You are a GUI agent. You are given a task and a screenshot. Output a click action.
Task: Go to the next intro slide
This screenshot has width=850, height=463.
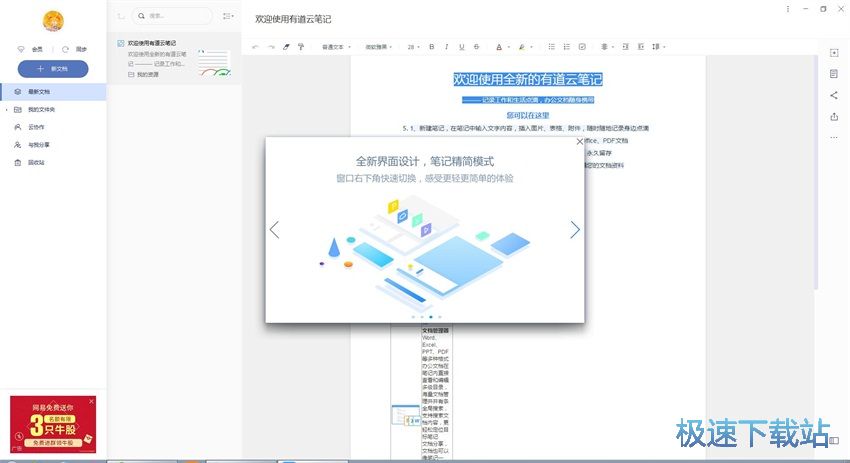[x=575, y=230]
